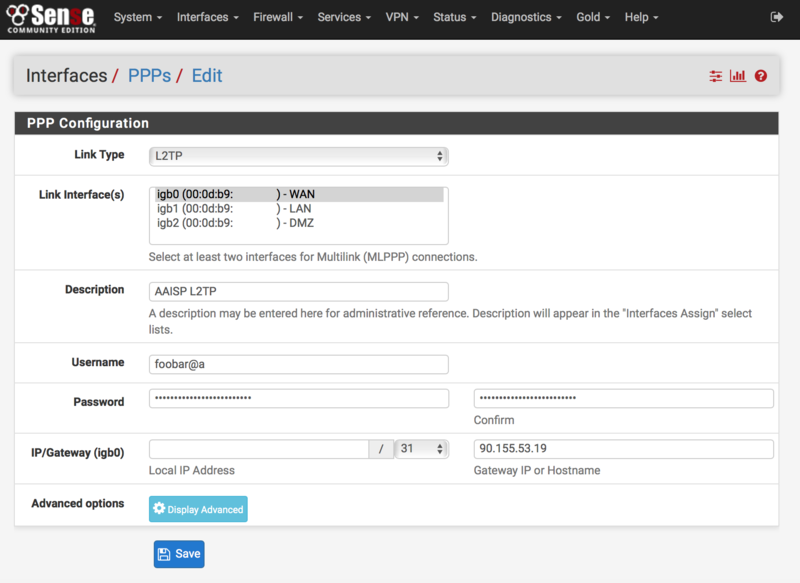The image size is (800, 583).
Task: Click the red help question mark icon
Action: (x=761, y=76)
